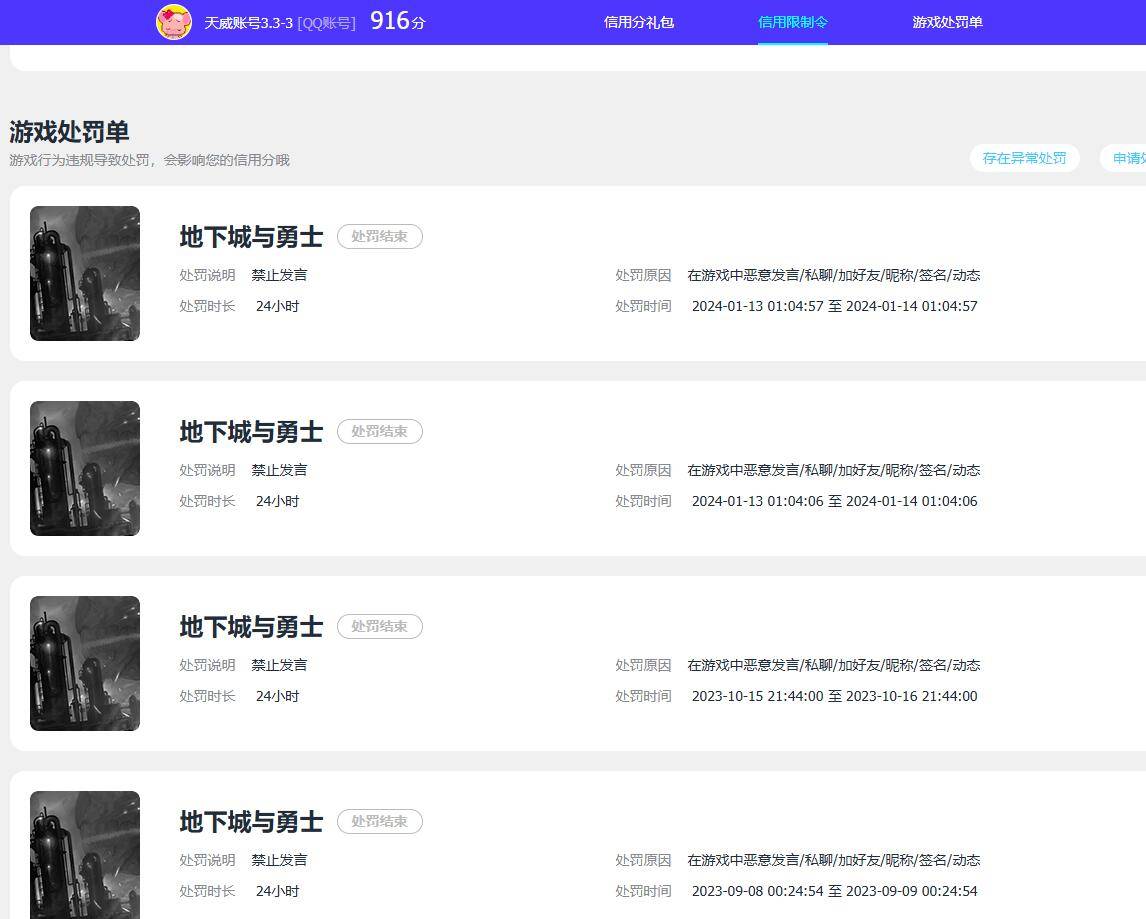1146x919 pixels.
Task: Click the 天威账号3.3-3 account name
Action: pos(248,23)
